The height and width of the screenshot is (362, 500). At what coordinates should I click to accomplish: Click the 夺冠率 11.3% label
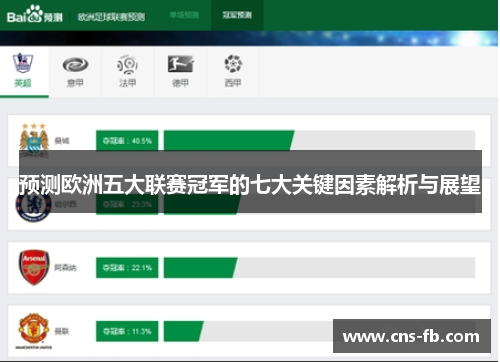[127, 331]
